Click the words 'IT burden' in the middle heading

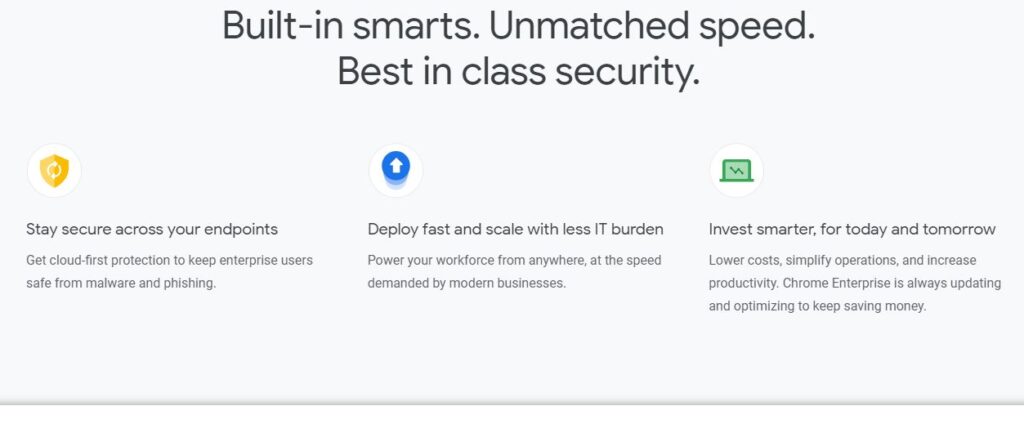coord(627,229)
